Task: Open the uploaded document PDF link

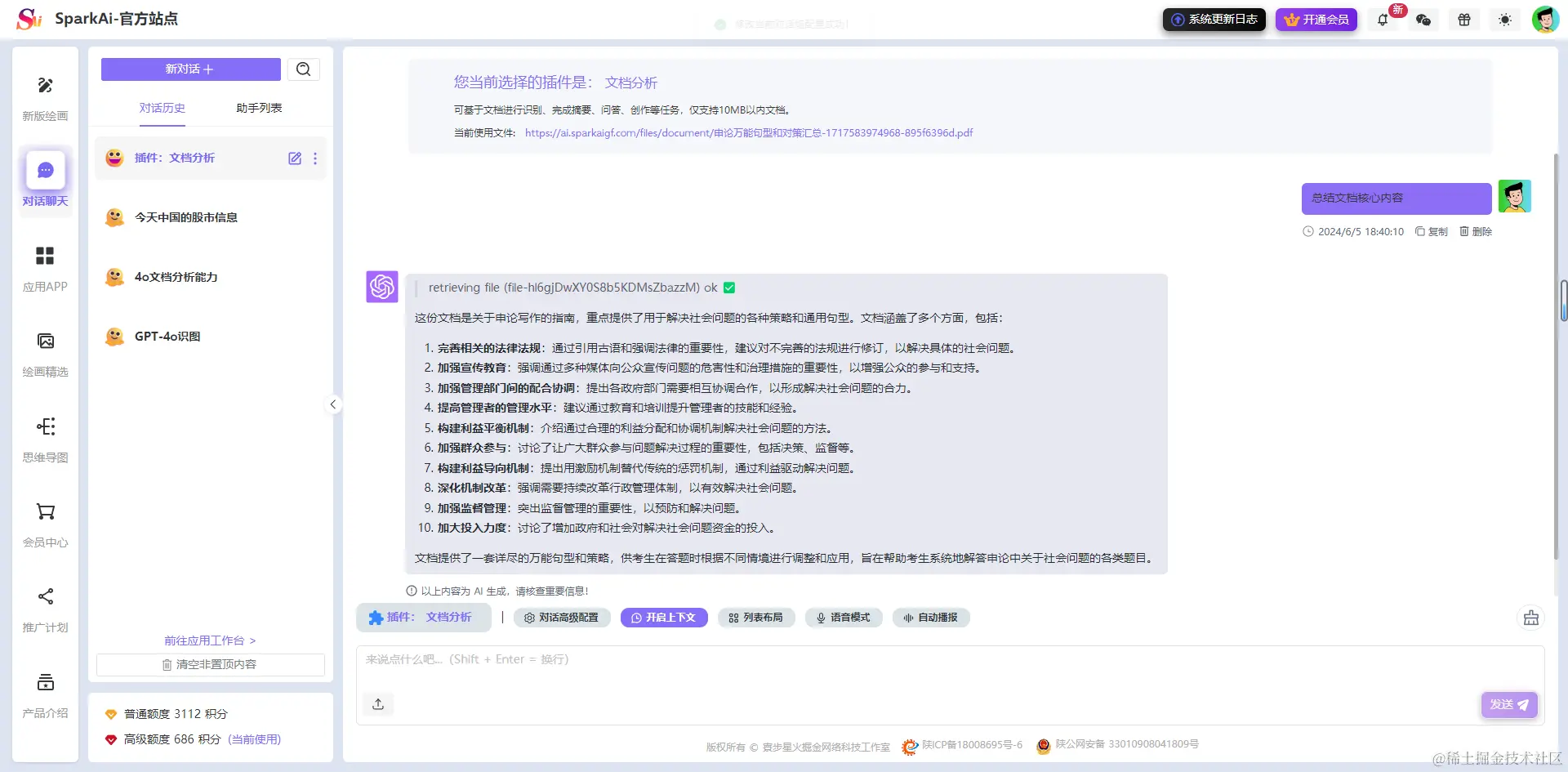Action: tap(748, 132)
